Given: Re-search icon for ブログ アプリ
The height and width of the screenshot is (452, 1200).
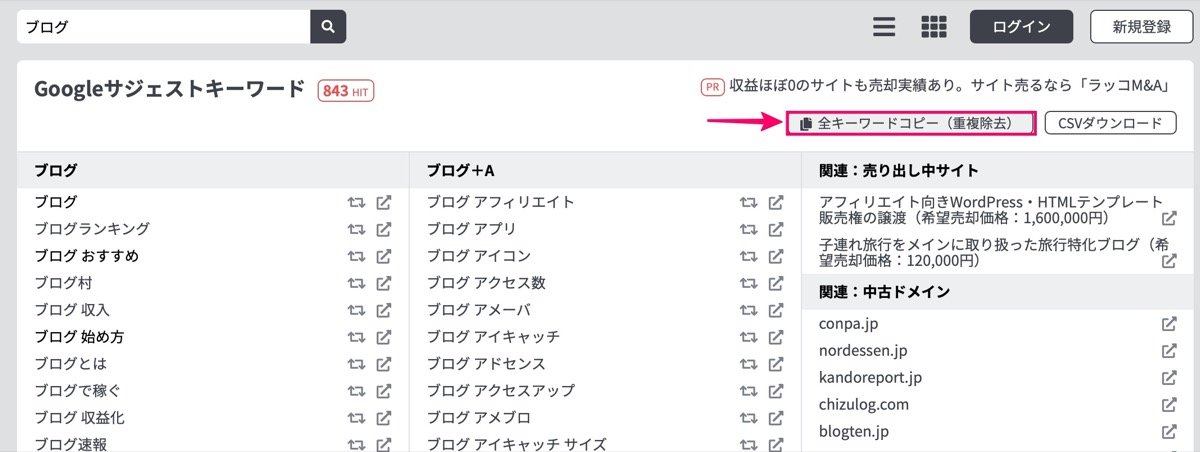Looking at the screenshot, I should point(748,229).
